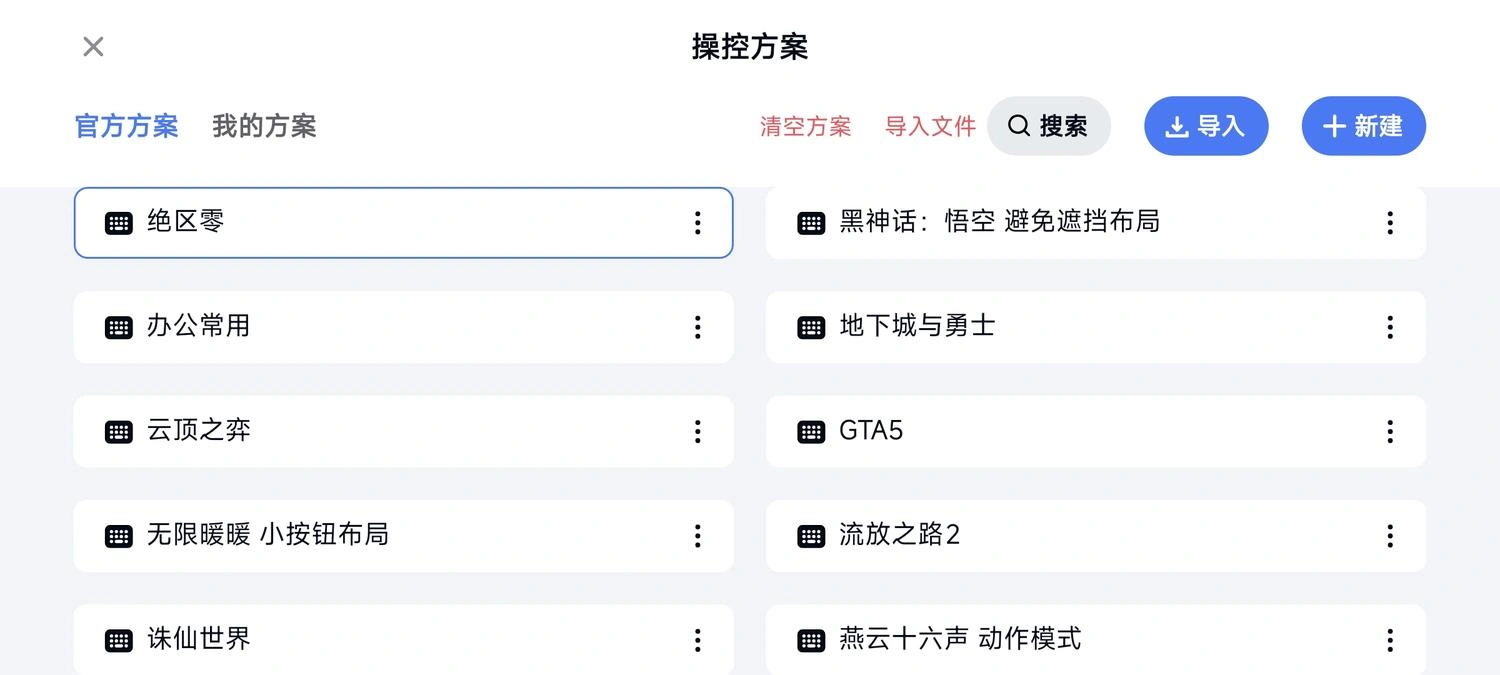The height and width of the screenshot is (675, 1500).
Task: Select the 云顶之弈 control scheme
Action: 404,431
